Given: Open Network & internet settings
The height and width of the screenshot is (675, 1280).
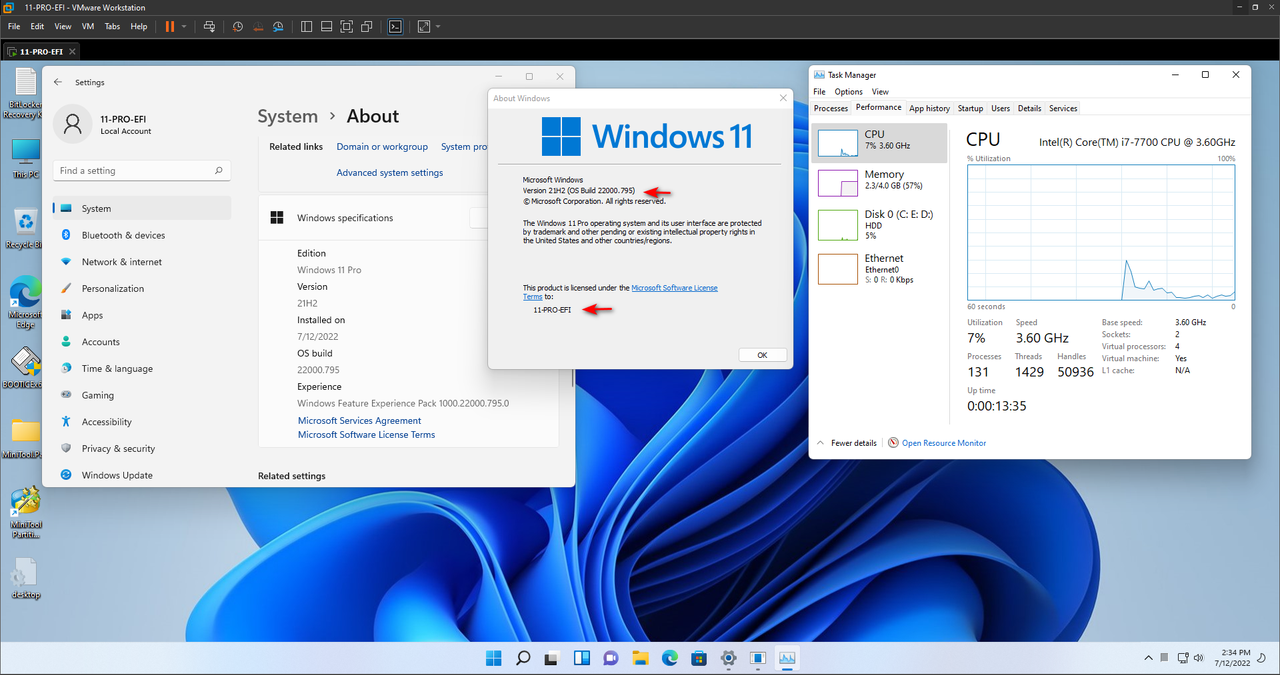Looking at the screenshot, I should pos(142,262).
